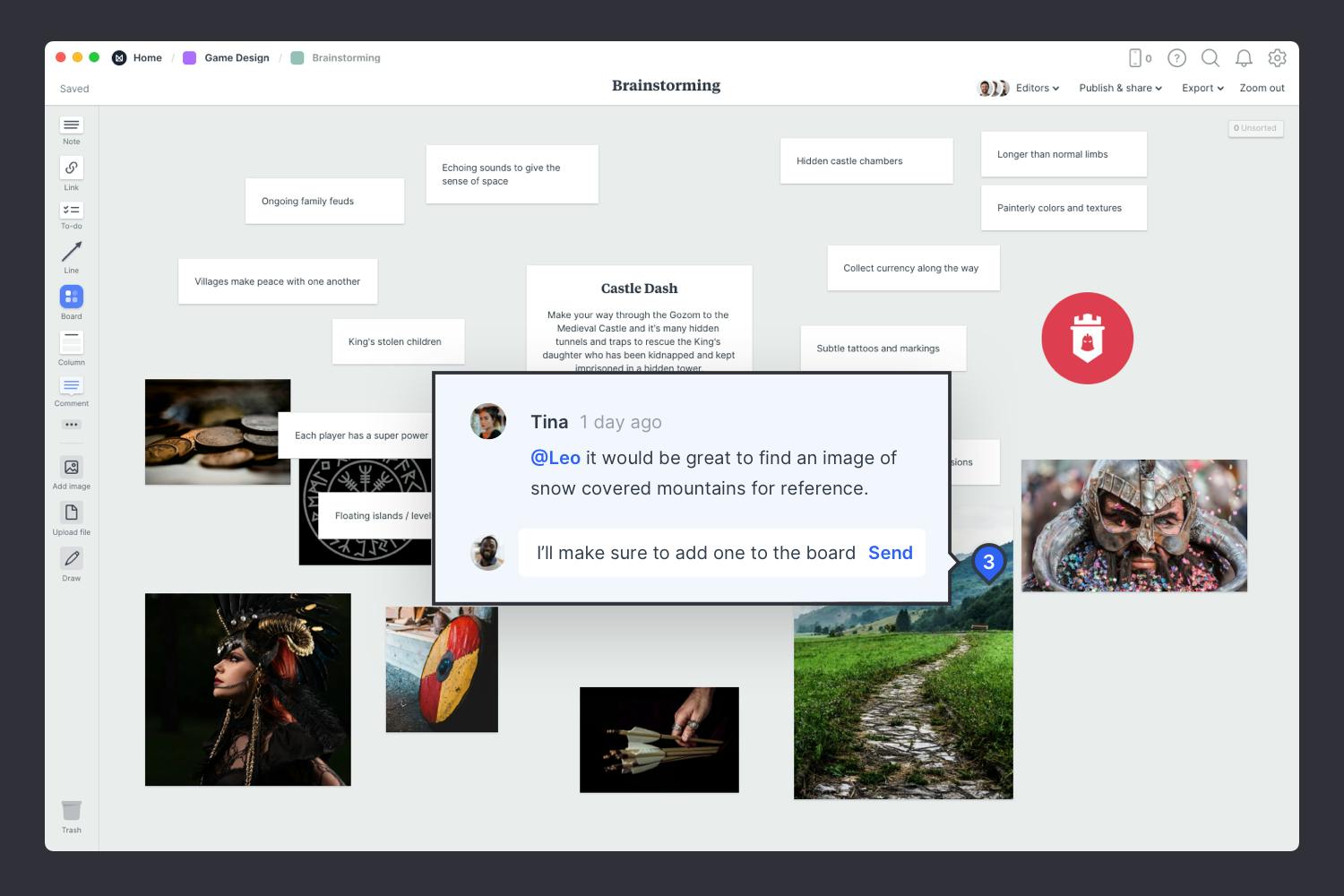
Task: Navigate to Home breadcrumb
Action: [147, 58]
